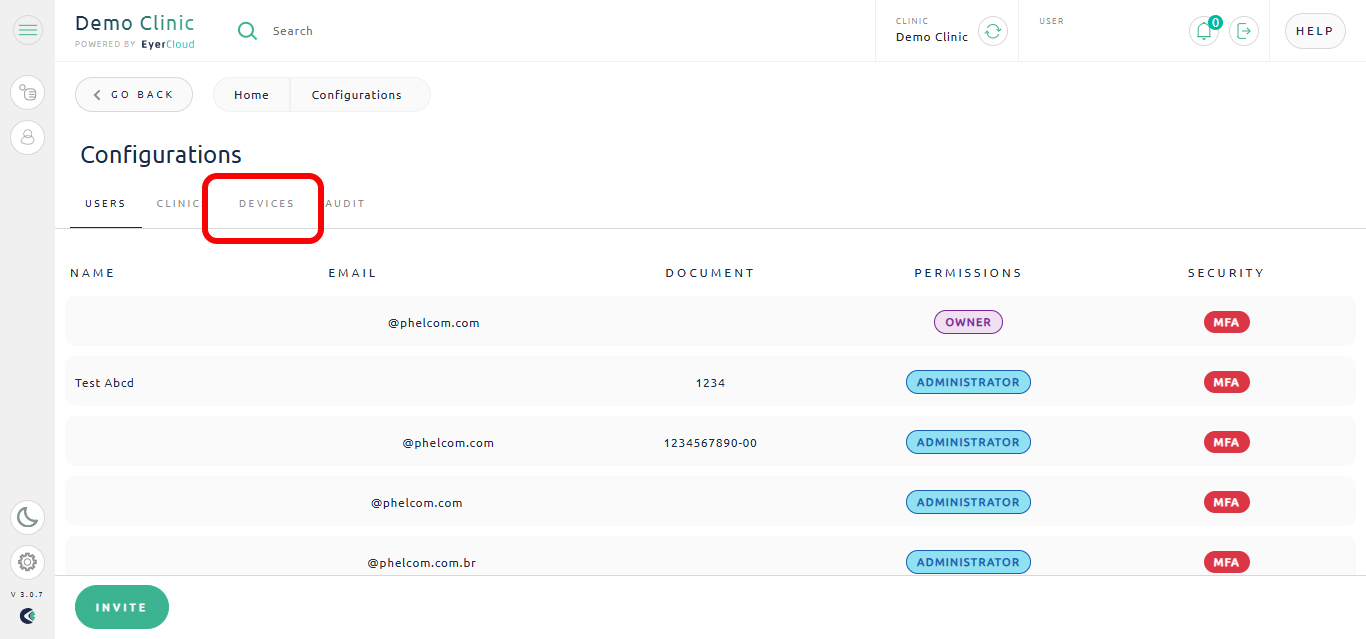Switch to the Devices tab

click(266, 204)
